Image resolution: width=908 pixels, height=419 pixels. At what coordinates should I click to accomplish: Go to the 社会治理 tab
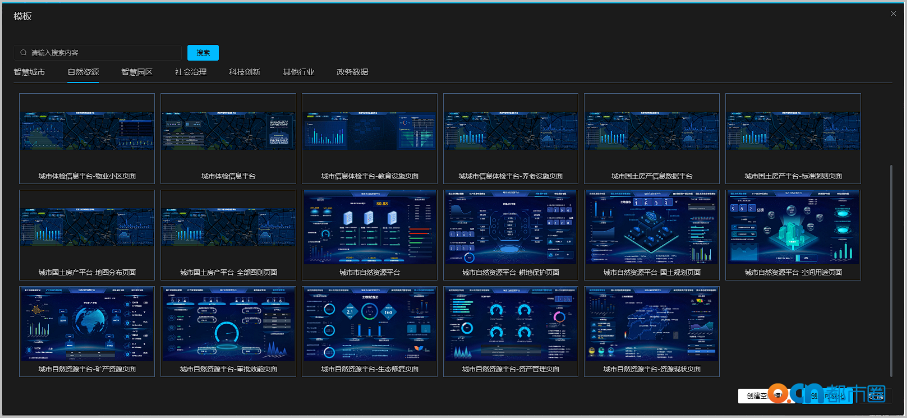pyautogui.click(x=190, y=72)
